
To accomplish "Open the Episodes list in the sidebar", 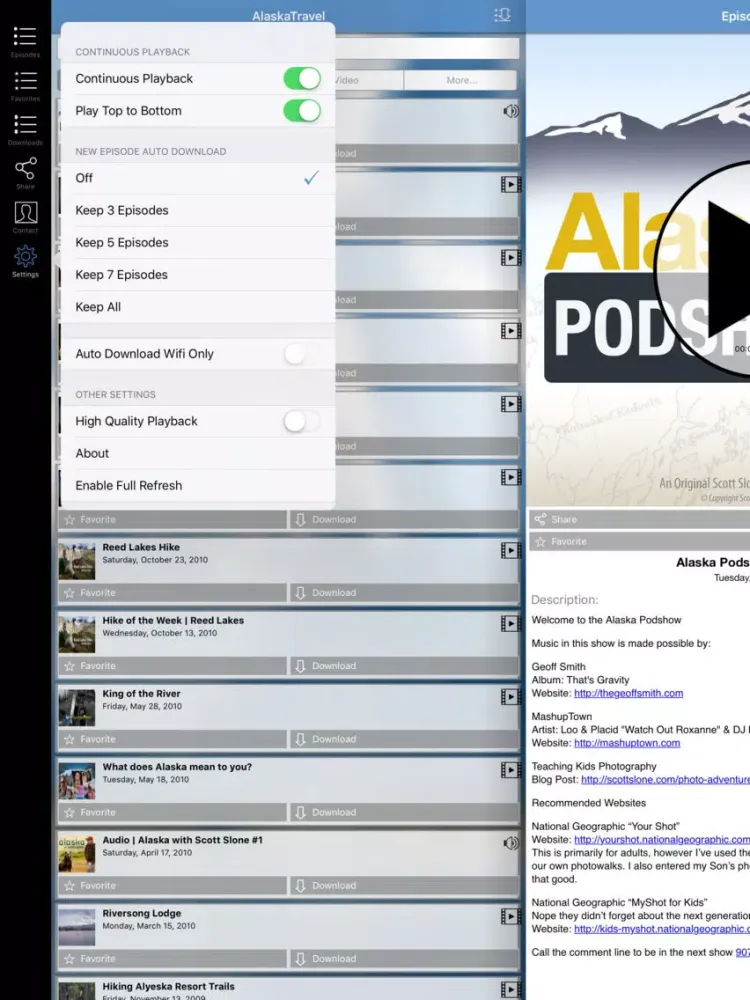I will click(x=25, y=41).
